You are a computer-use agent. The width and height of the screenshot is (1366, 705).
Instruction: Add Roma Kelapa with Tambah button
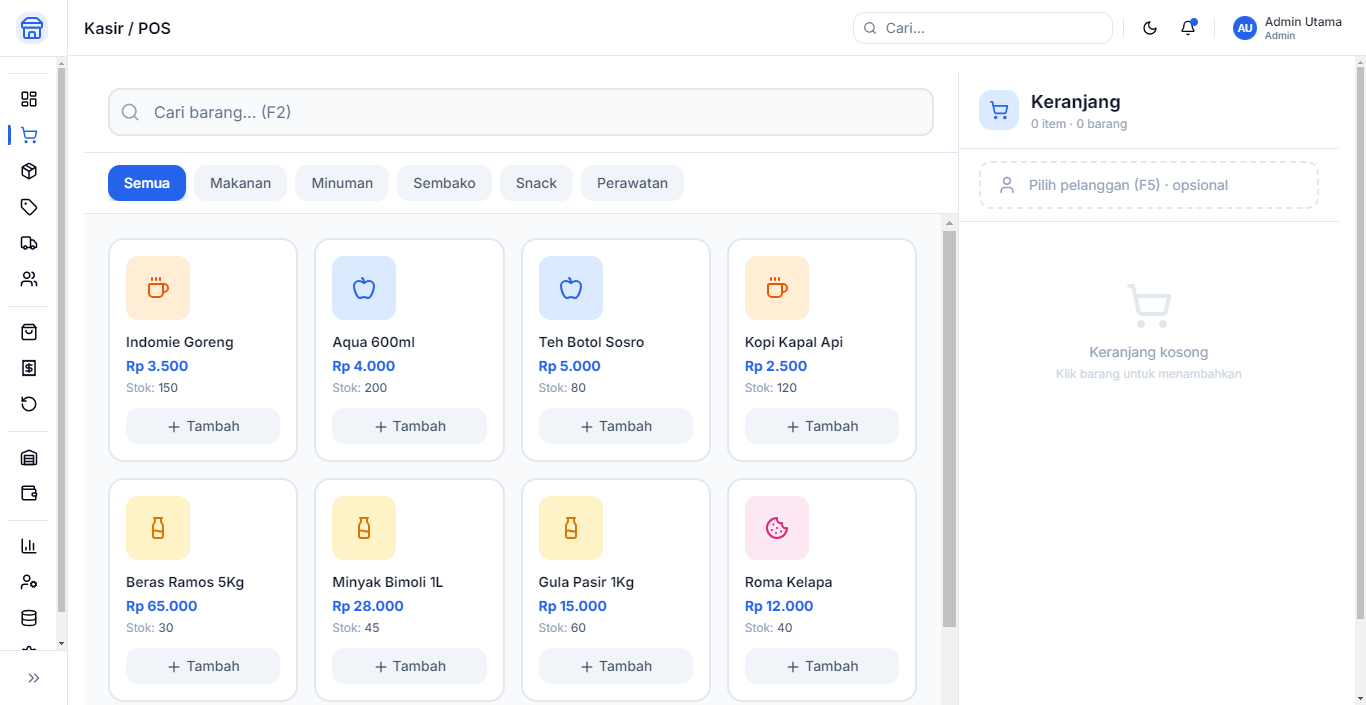[x=822, y=666]
